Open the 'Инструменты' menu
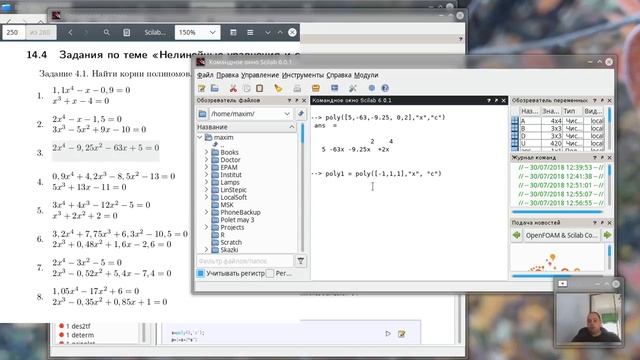Image resolution: width=640 pixels, height=360 pixels. click(x=302, y=75)
